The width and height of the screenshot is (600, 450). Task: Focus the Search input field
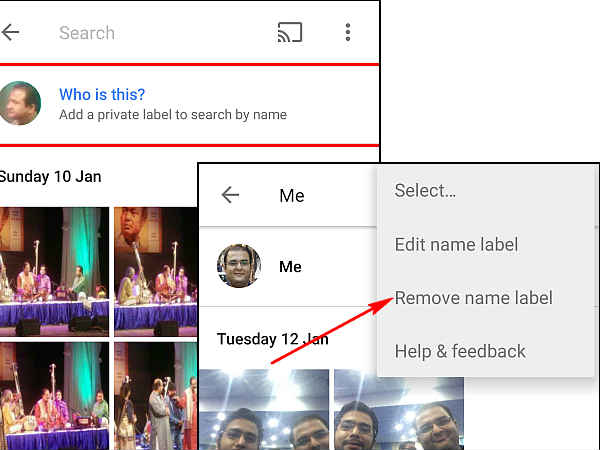[x=150, y=33]
